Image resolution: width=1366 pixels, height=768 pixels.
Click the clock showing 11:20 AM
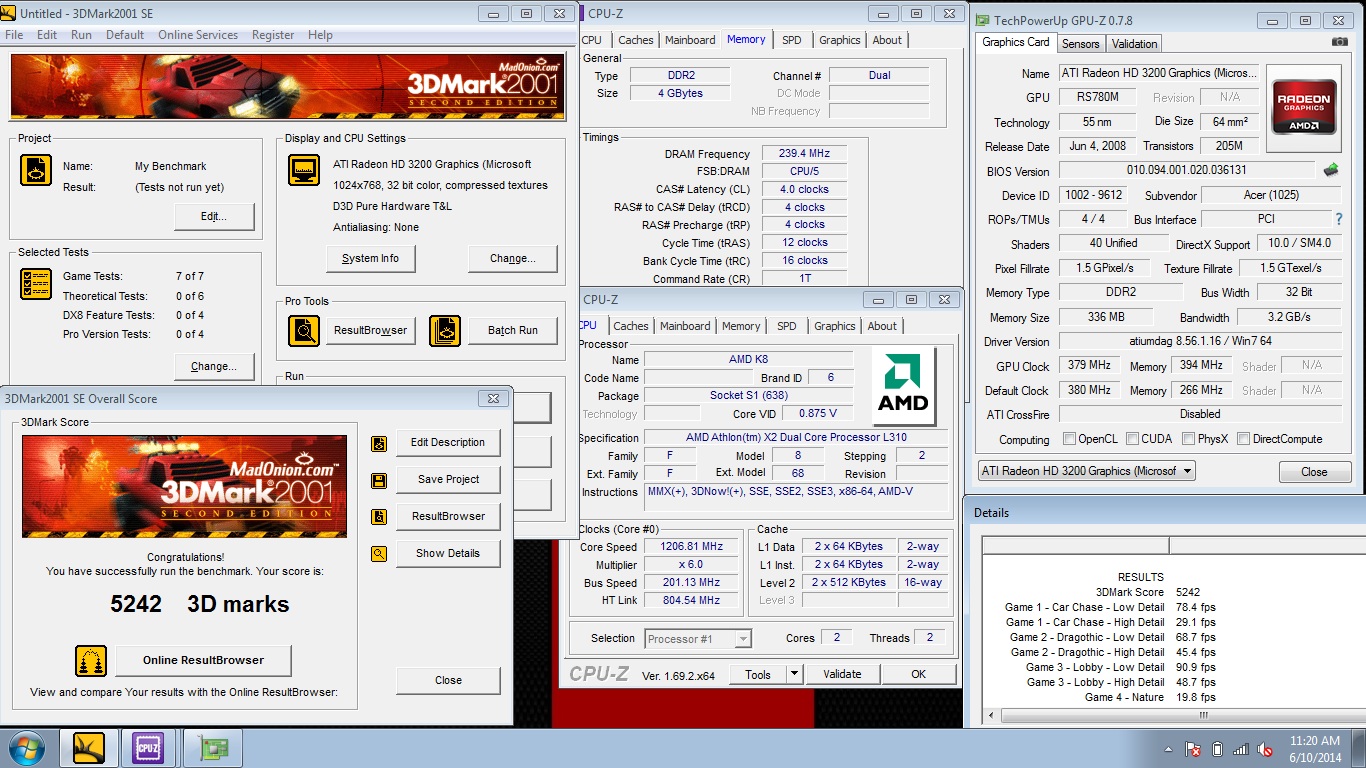[1314, 741]
